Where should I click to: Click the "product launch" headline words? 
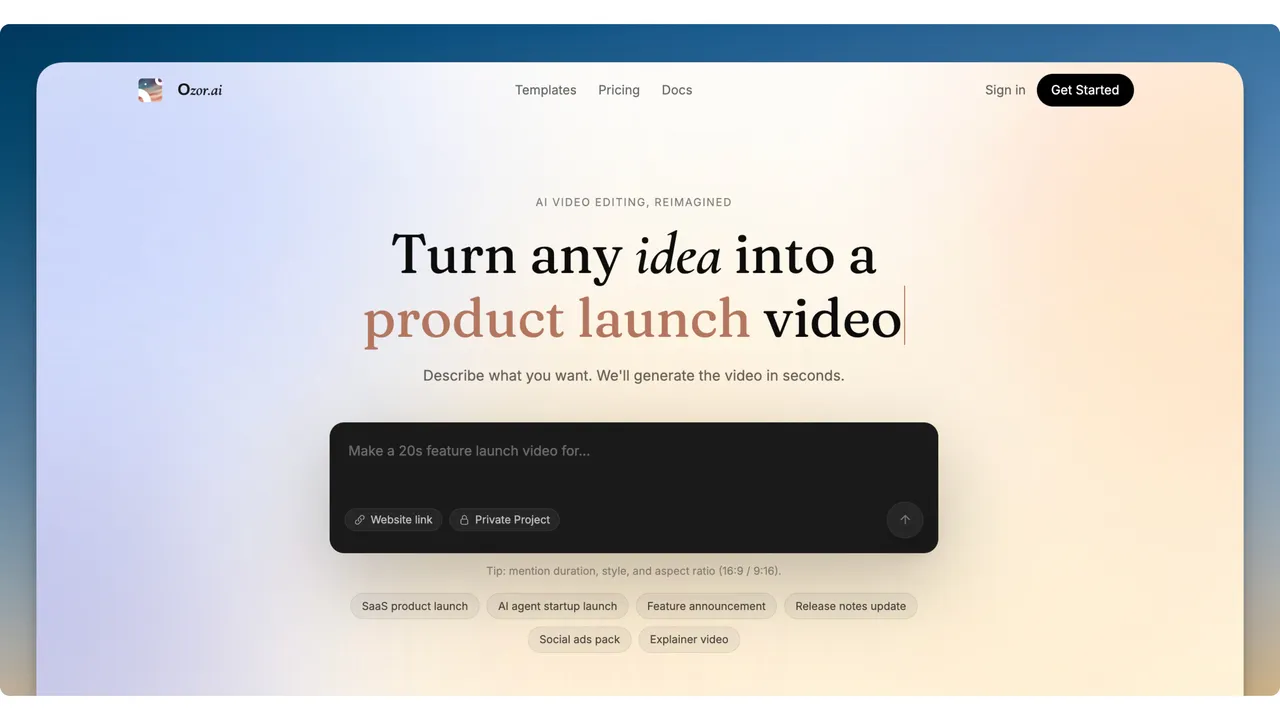[556, 319]
